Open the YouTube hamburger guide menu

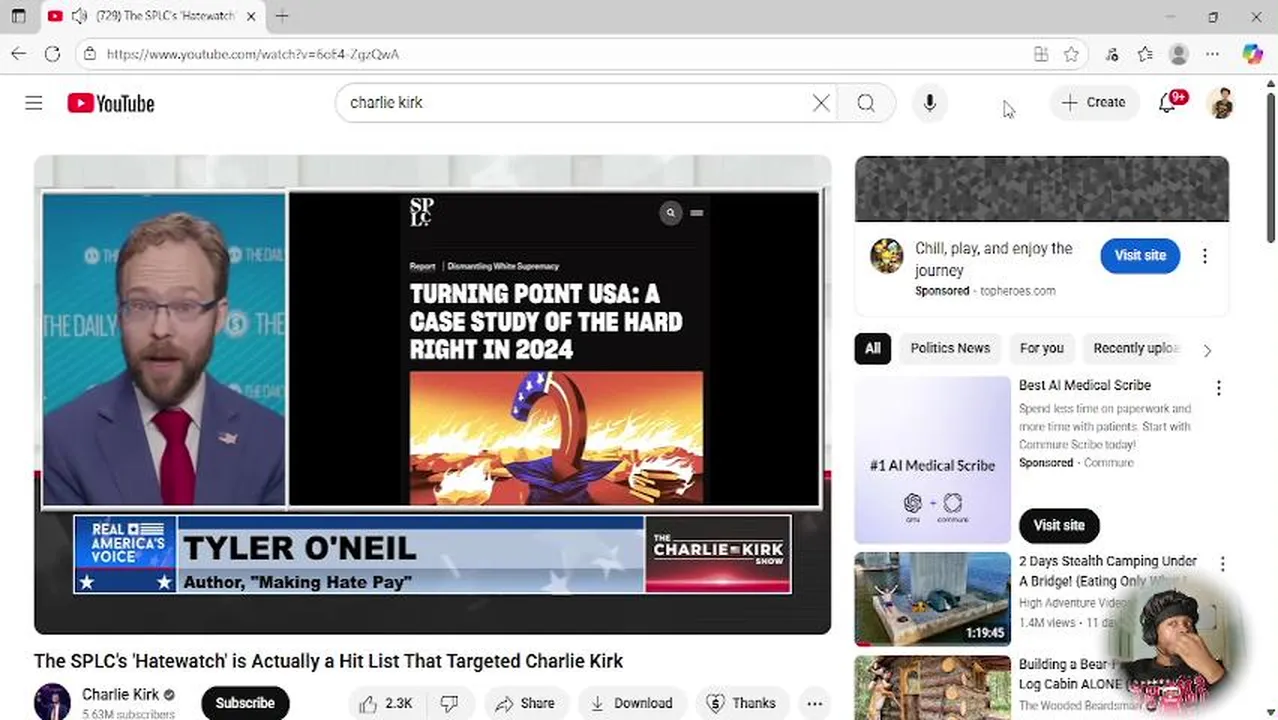pos(34,103)
